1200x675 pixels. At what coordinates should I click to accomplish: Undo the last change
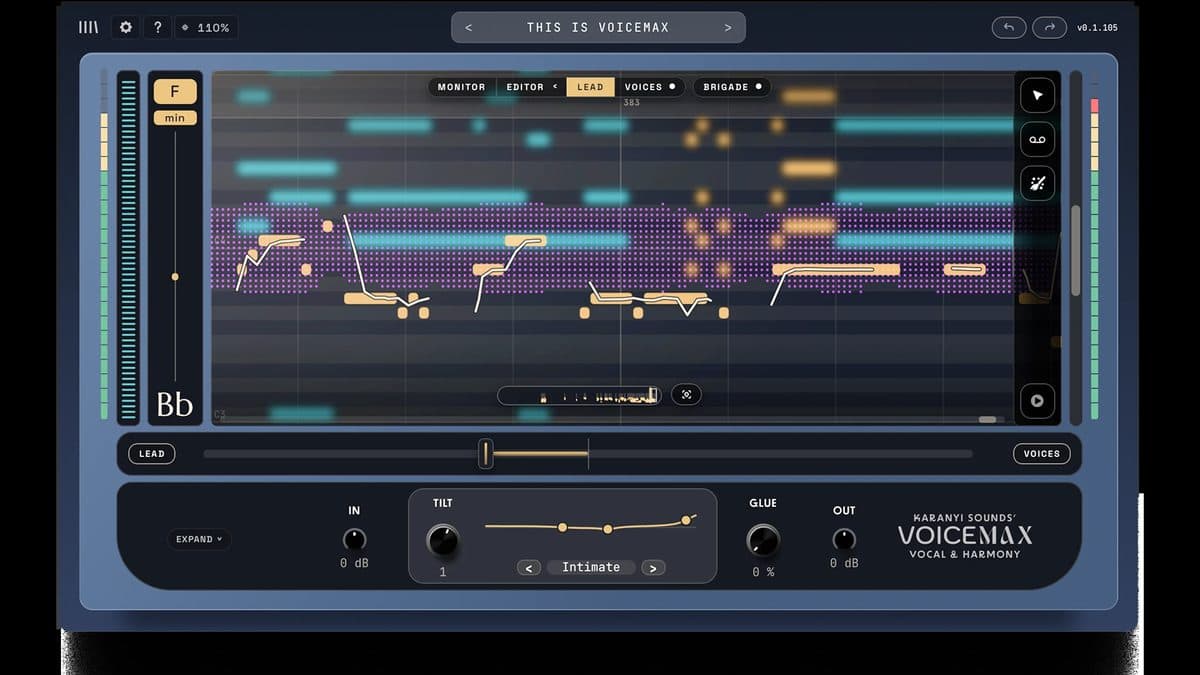[1008, 27]
